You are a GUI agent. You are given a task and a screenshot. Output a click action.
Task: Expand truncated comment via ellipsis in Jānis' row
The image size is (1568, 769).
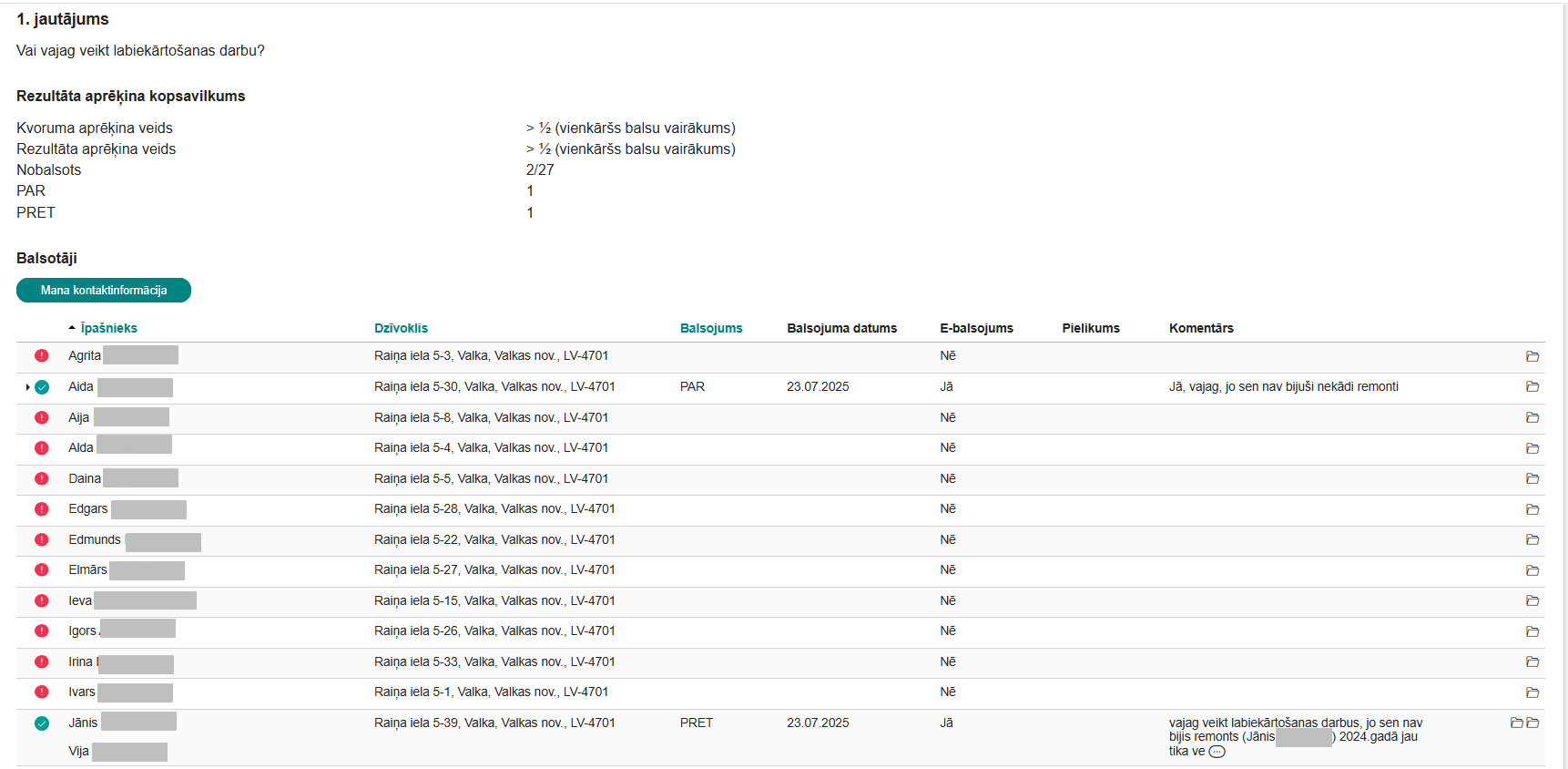1217,752
